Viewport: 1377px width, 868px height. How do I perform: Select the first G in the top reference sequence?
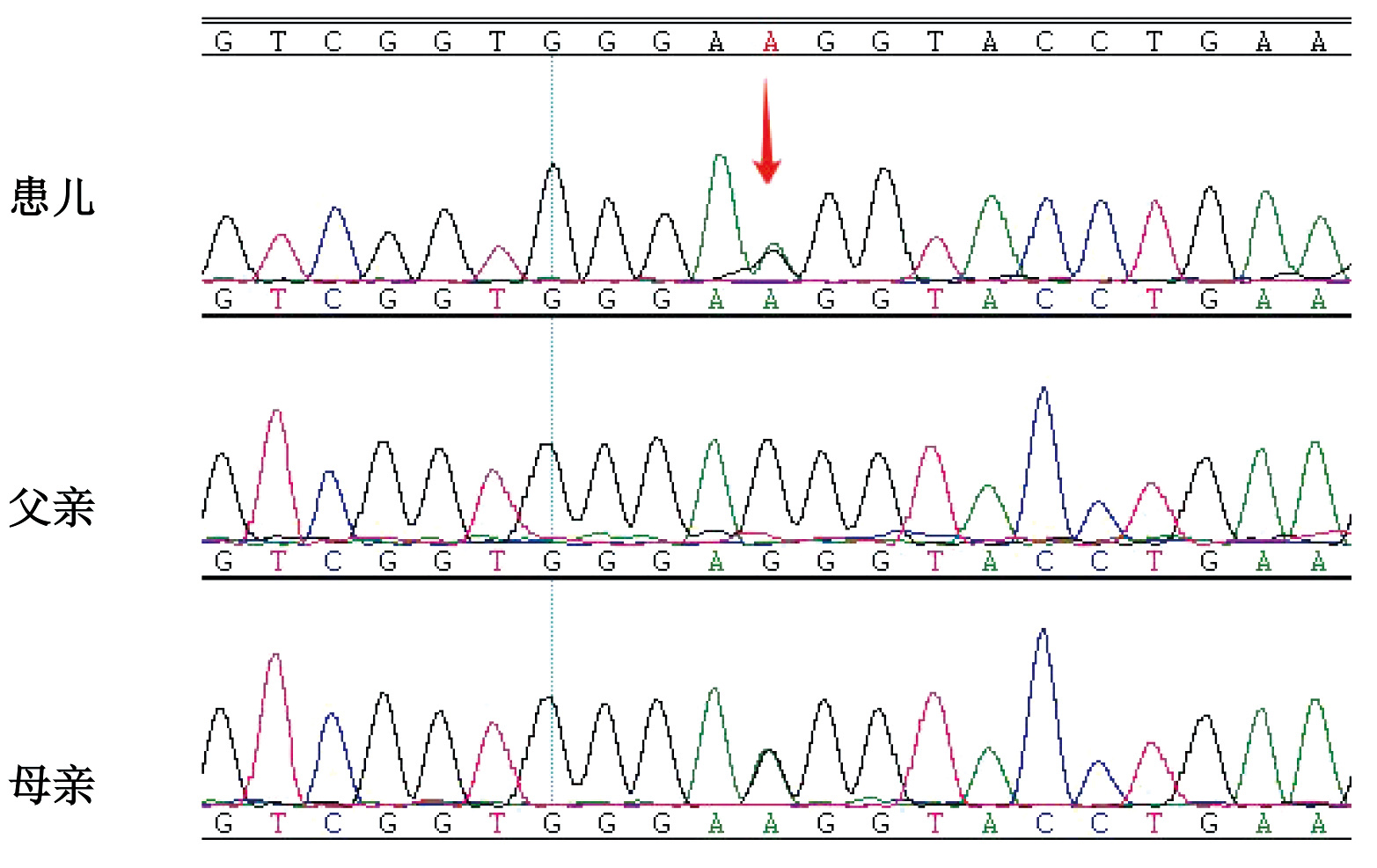point(223,41)
